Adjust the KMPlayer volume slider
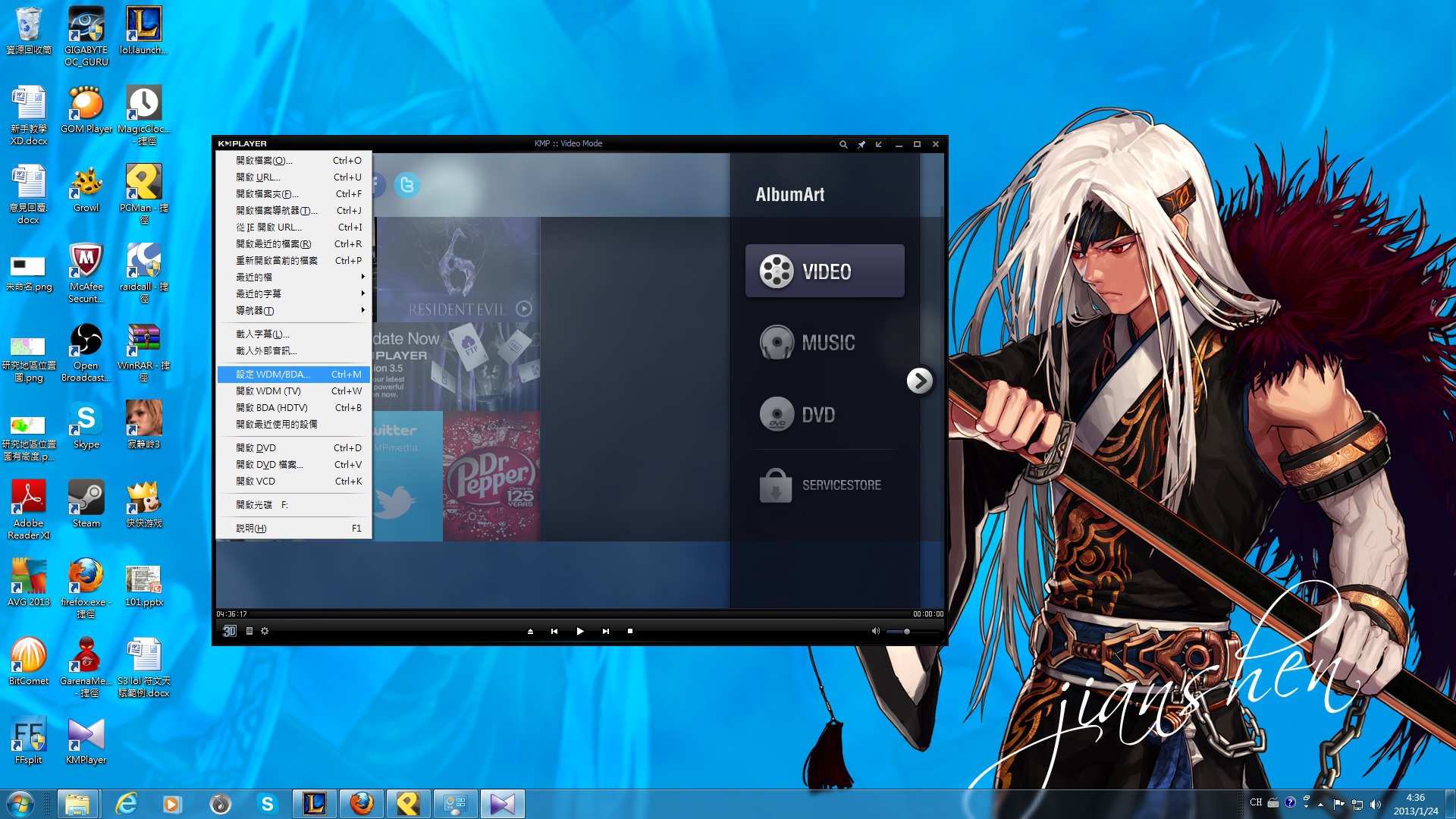This screenshot has width=1456, height=819. click(912, 631)
